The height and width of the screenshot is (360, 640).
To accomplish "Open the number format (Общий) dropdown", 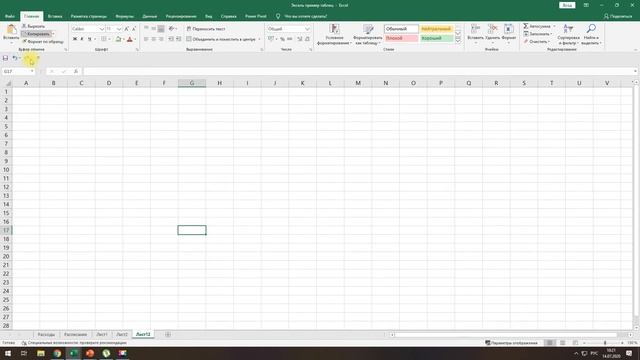I will pyautogui.click(x=307, y=29).
